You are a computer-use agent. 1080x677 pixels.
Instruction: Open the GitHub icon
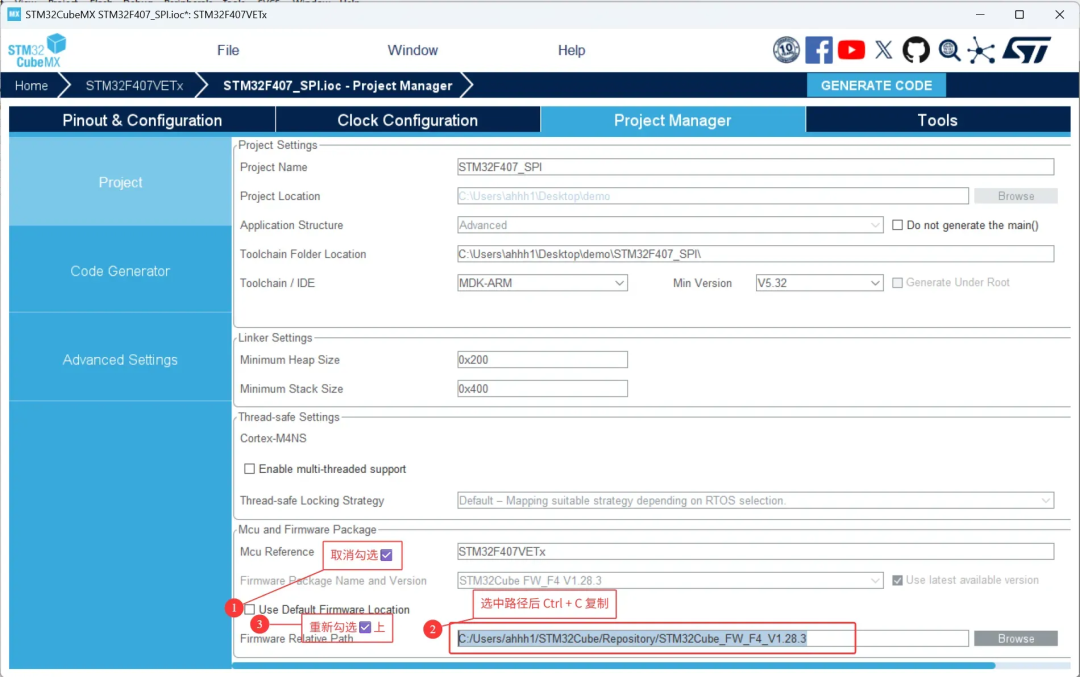(x=916, y=50)
